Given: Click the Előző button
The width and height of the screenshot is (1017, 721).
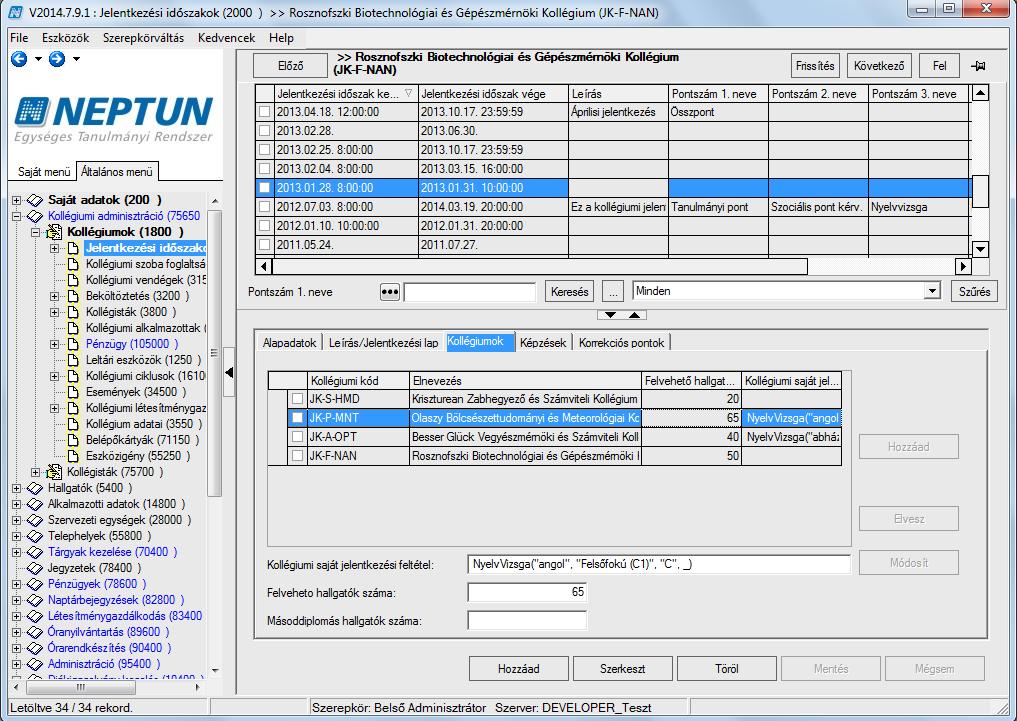Looking at the screenshot, I should 291,66.
